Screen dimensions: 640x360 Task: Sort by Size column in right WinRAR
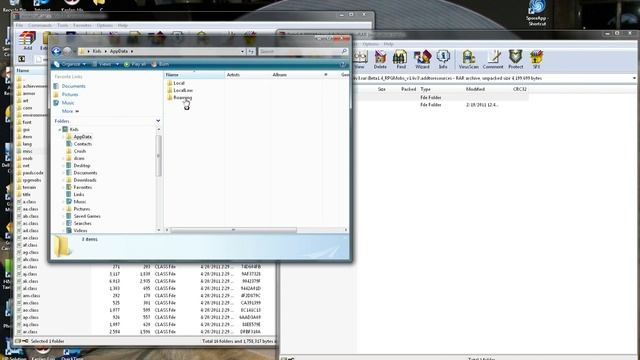coord(382,89)
